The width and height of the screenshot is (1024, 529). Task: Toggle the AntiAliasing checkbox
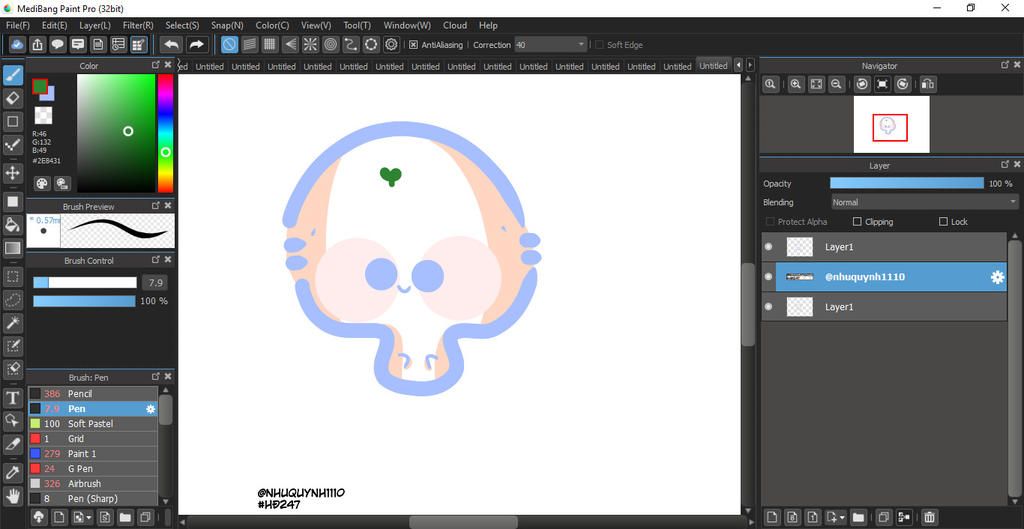pos(413,45)
